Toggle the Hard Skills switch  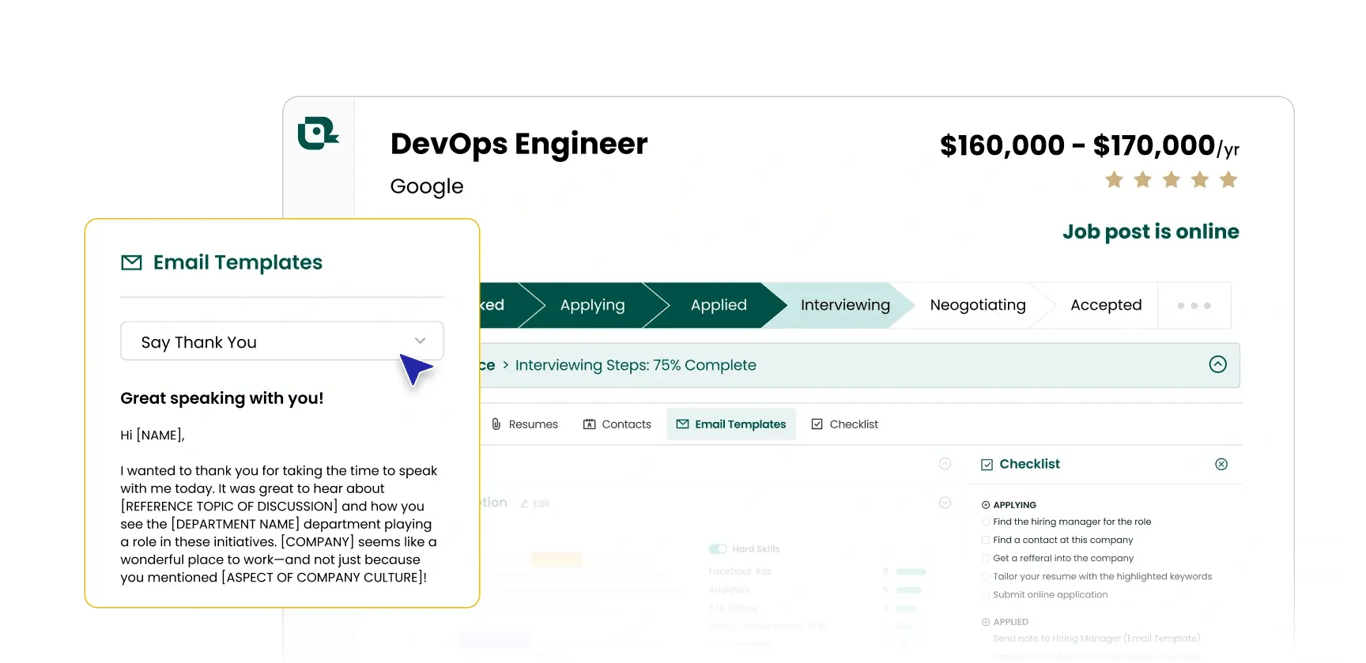tap(718, 549)
